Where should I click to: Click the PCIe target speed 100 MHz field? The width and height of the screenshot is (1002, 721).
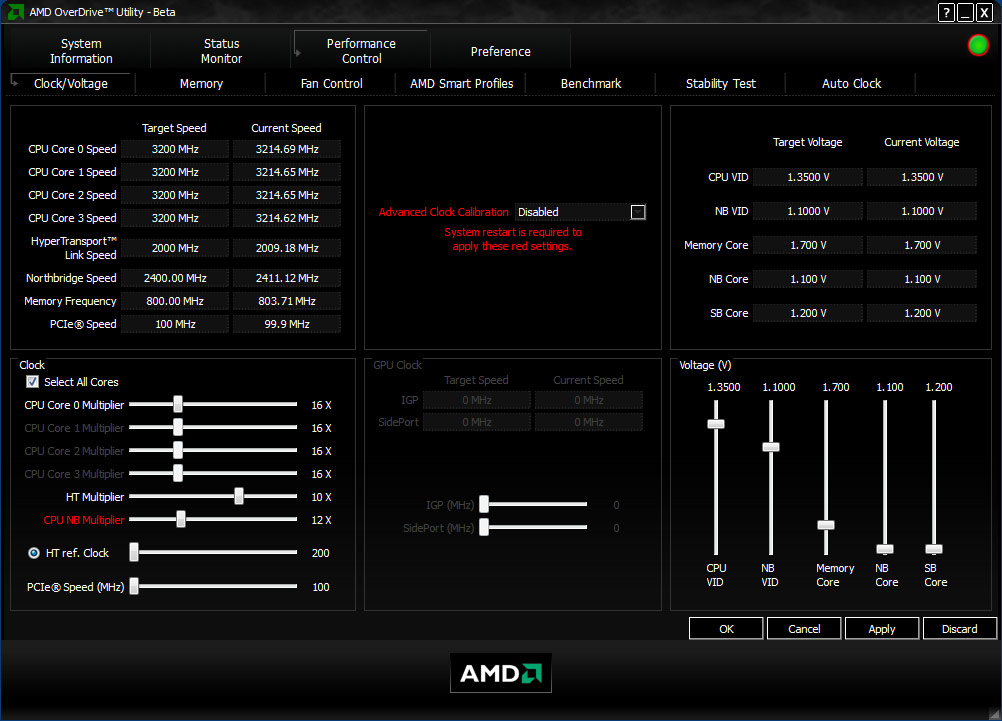[x=174, y=324]
